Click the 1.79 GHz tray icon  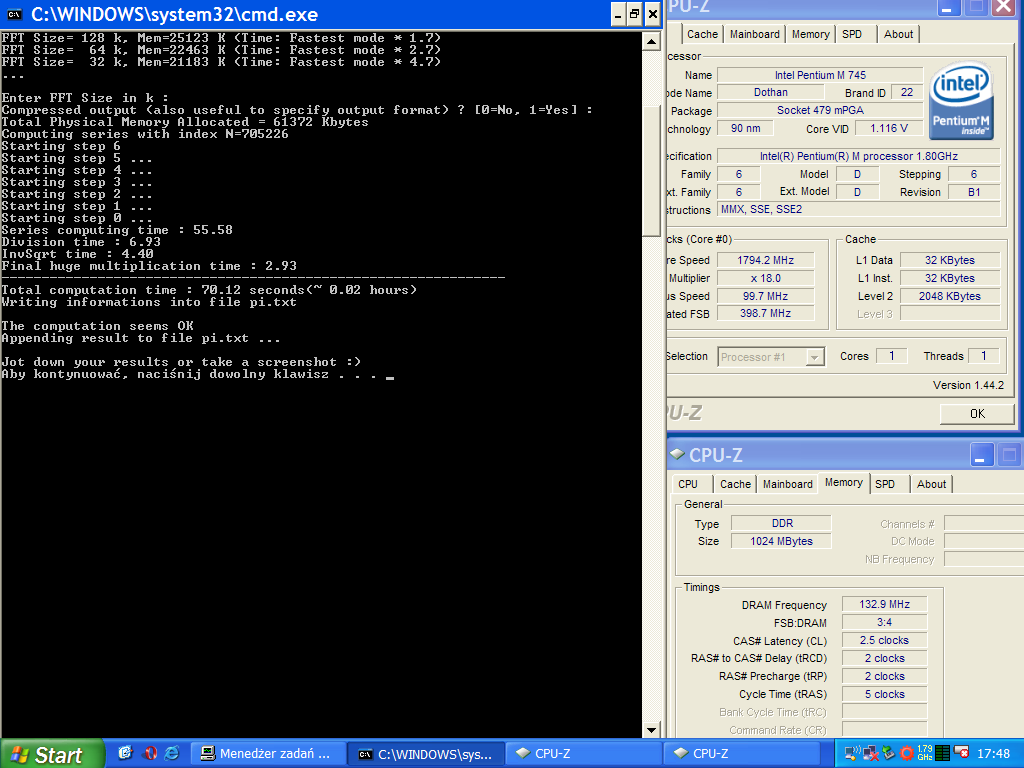click(x=925, y=753)
